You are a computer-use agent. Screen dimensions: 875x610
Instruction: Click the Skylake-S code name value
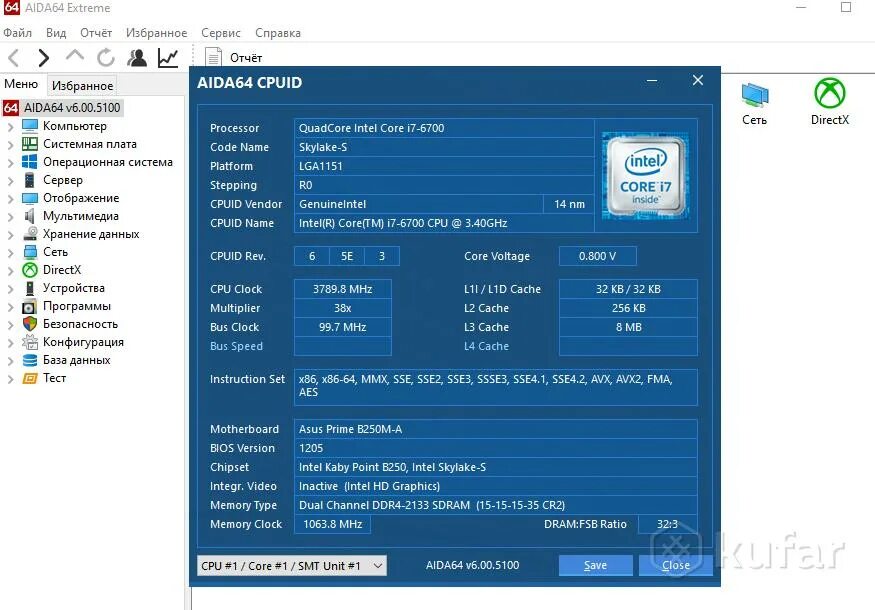(x=444, y=147)
